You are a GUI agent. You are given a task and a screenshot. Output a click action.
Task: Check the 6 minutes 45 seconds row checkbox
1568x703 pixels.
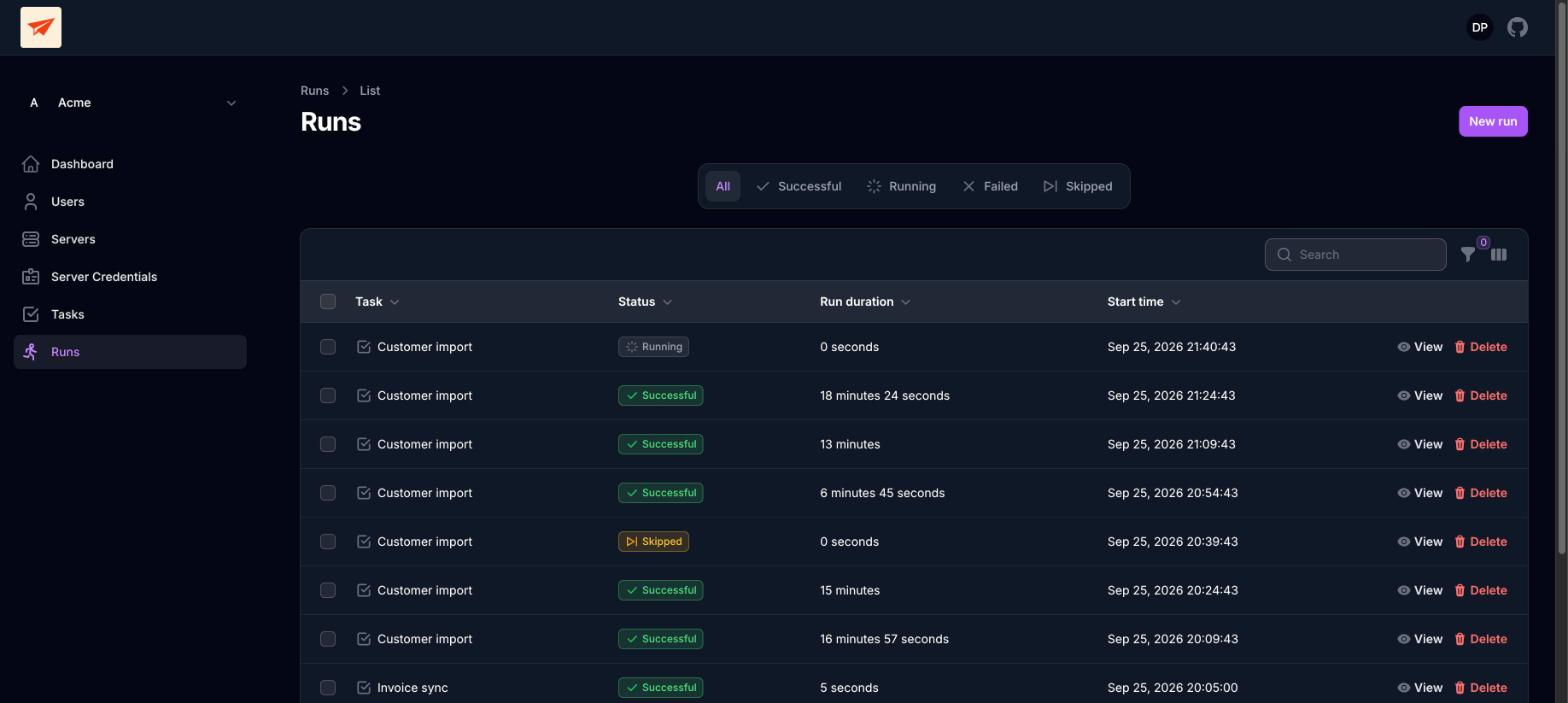point(328,493)
